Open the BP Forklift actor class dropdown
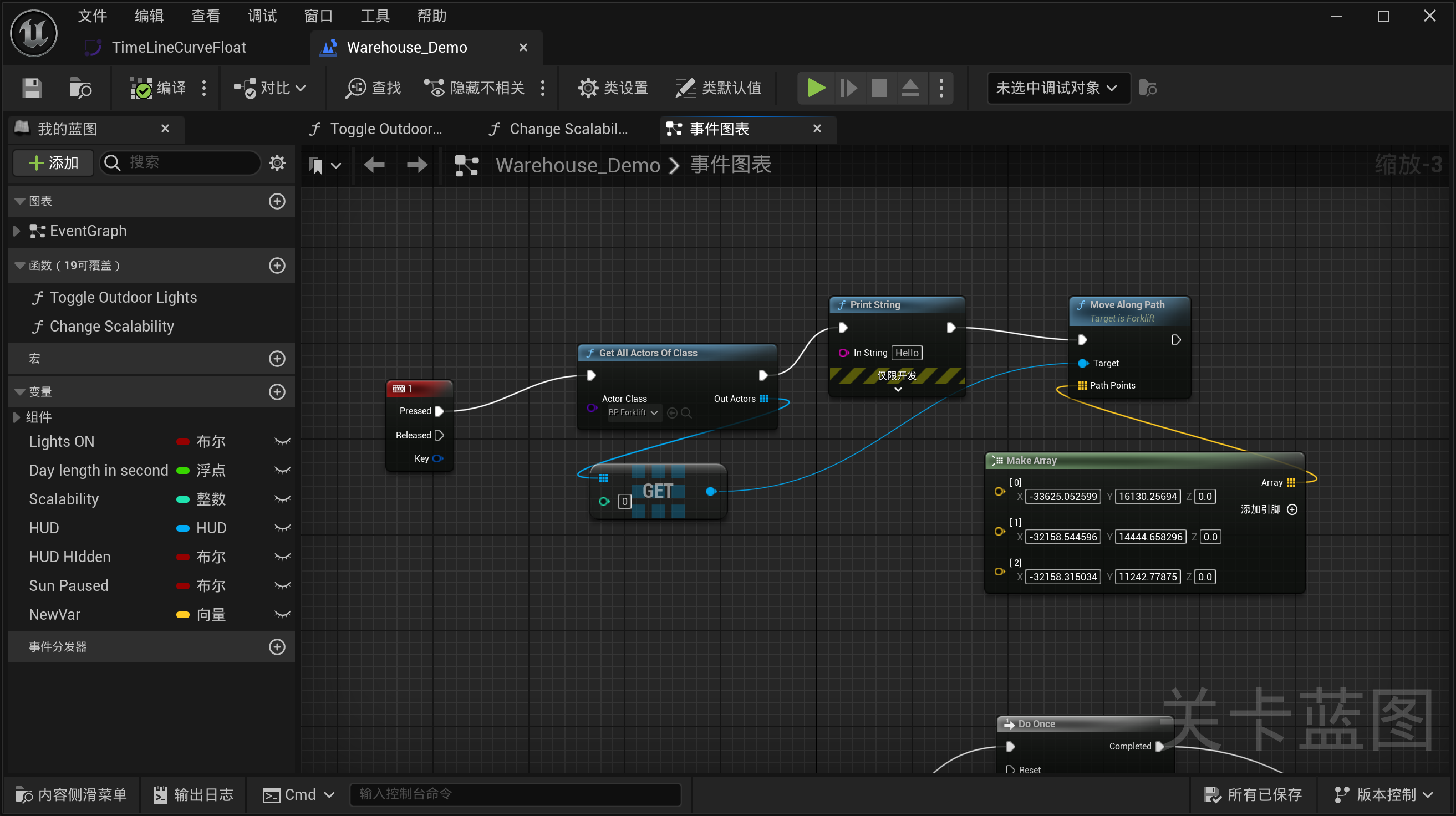 (633, 412)
